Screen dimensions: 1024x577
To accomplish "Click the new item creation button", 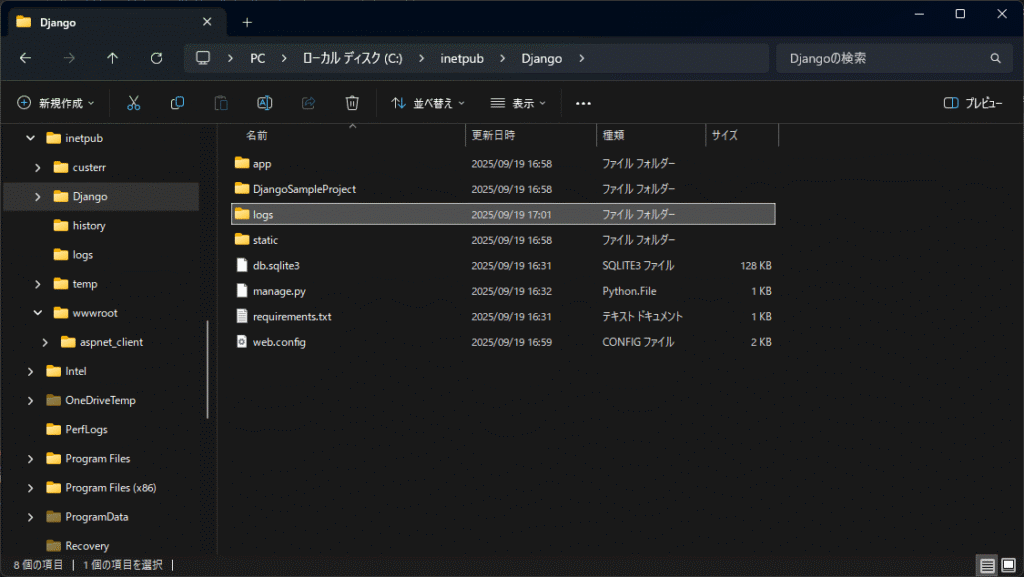I will coord(56,103).
